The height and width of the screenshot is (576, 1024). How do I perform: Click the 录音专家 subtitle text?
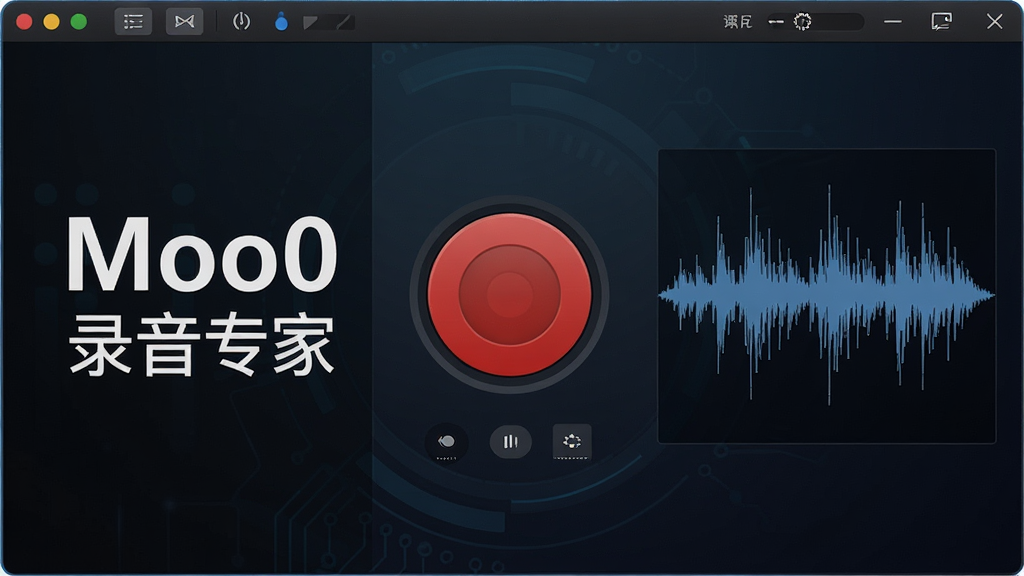click(202, 345)
